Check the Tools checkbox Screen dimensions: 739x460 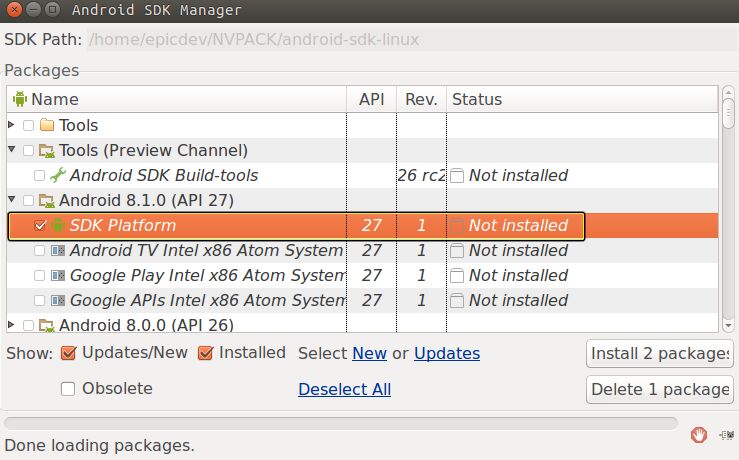tap(28, 125)
